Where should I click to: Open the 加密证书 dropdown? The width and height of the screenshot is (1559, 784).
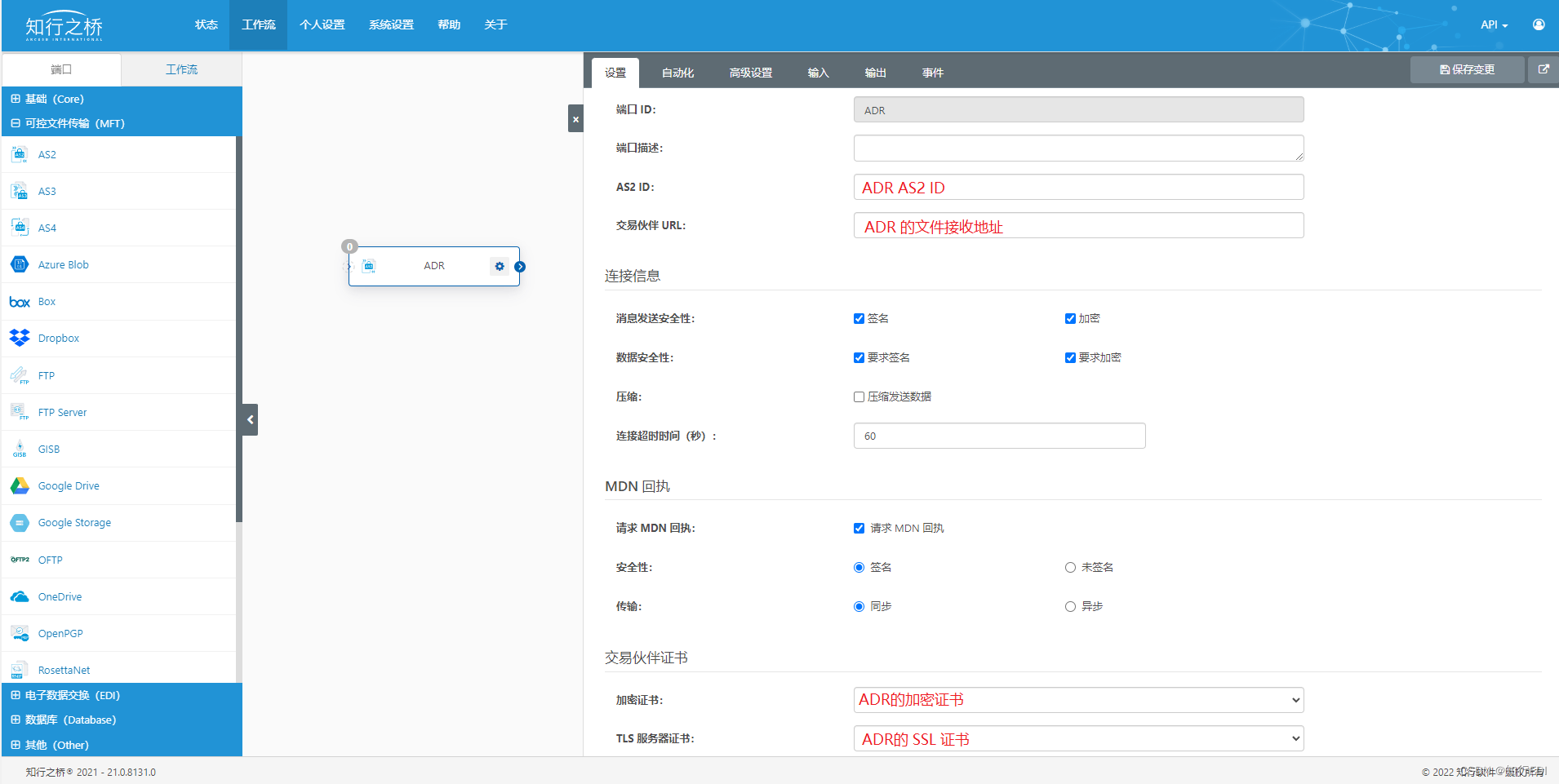click(1078, 700)
